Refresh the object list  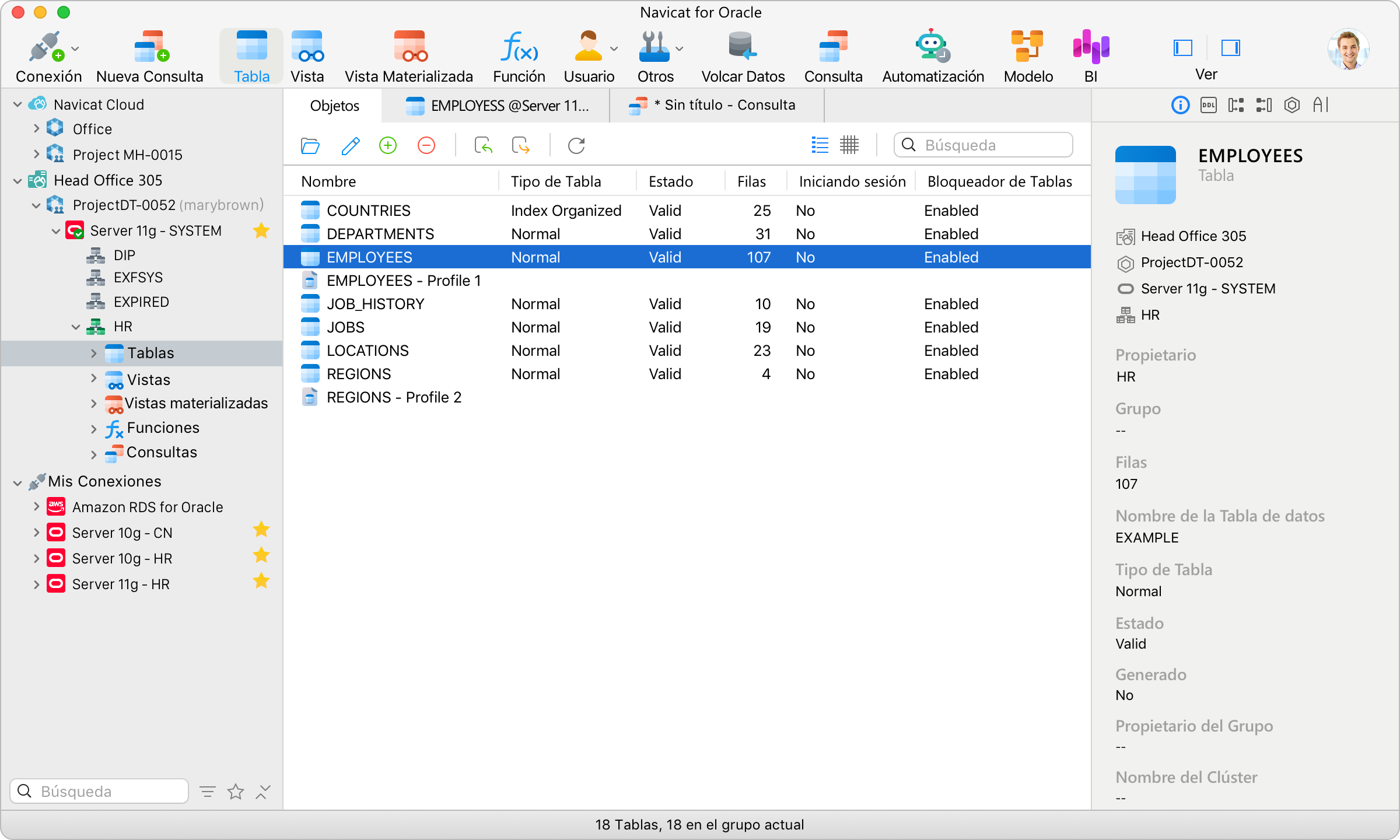coord(576,145)
